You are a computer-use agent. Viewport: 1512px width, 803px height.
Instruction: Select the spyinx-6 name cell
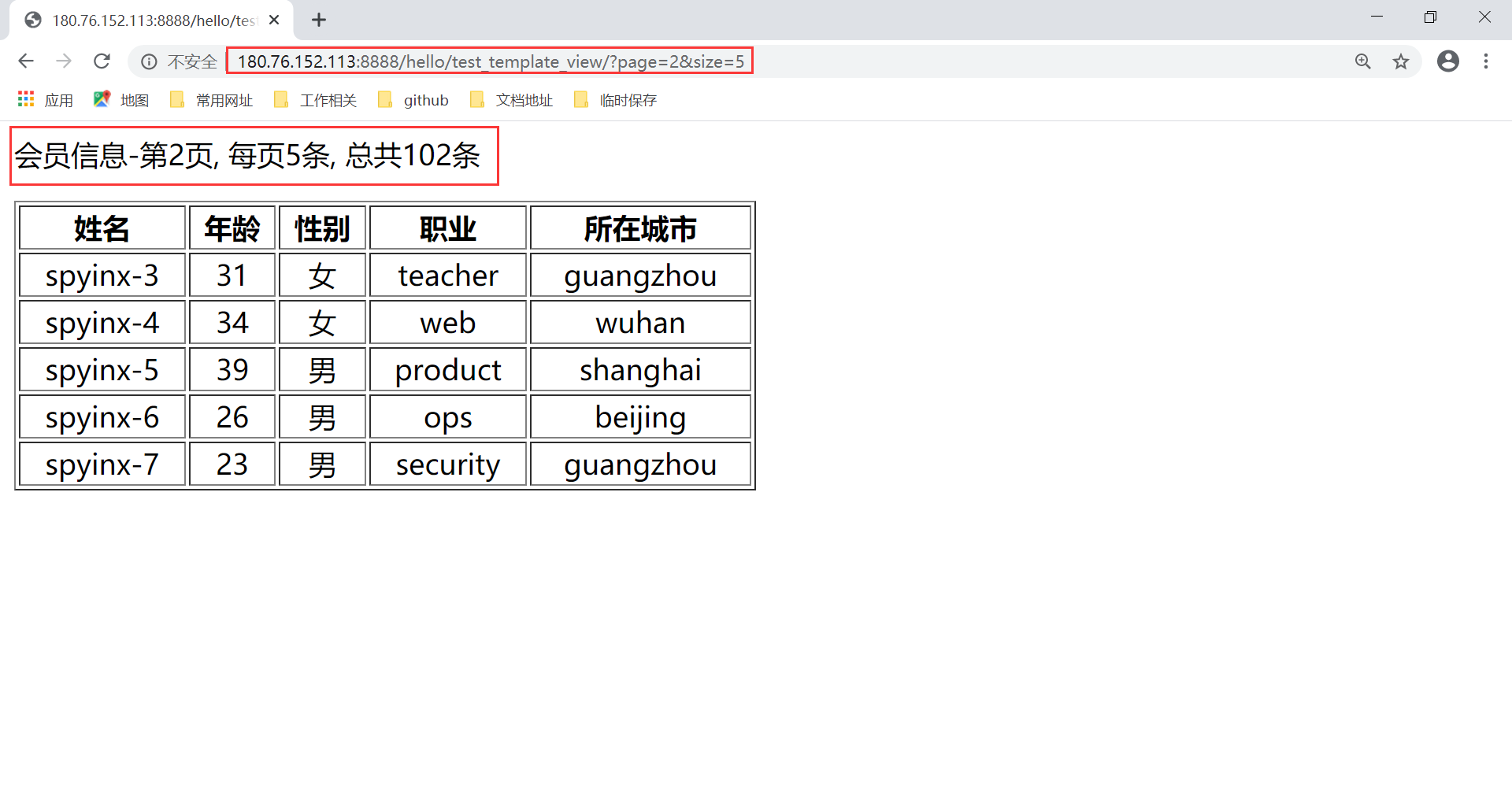[102, 417]
